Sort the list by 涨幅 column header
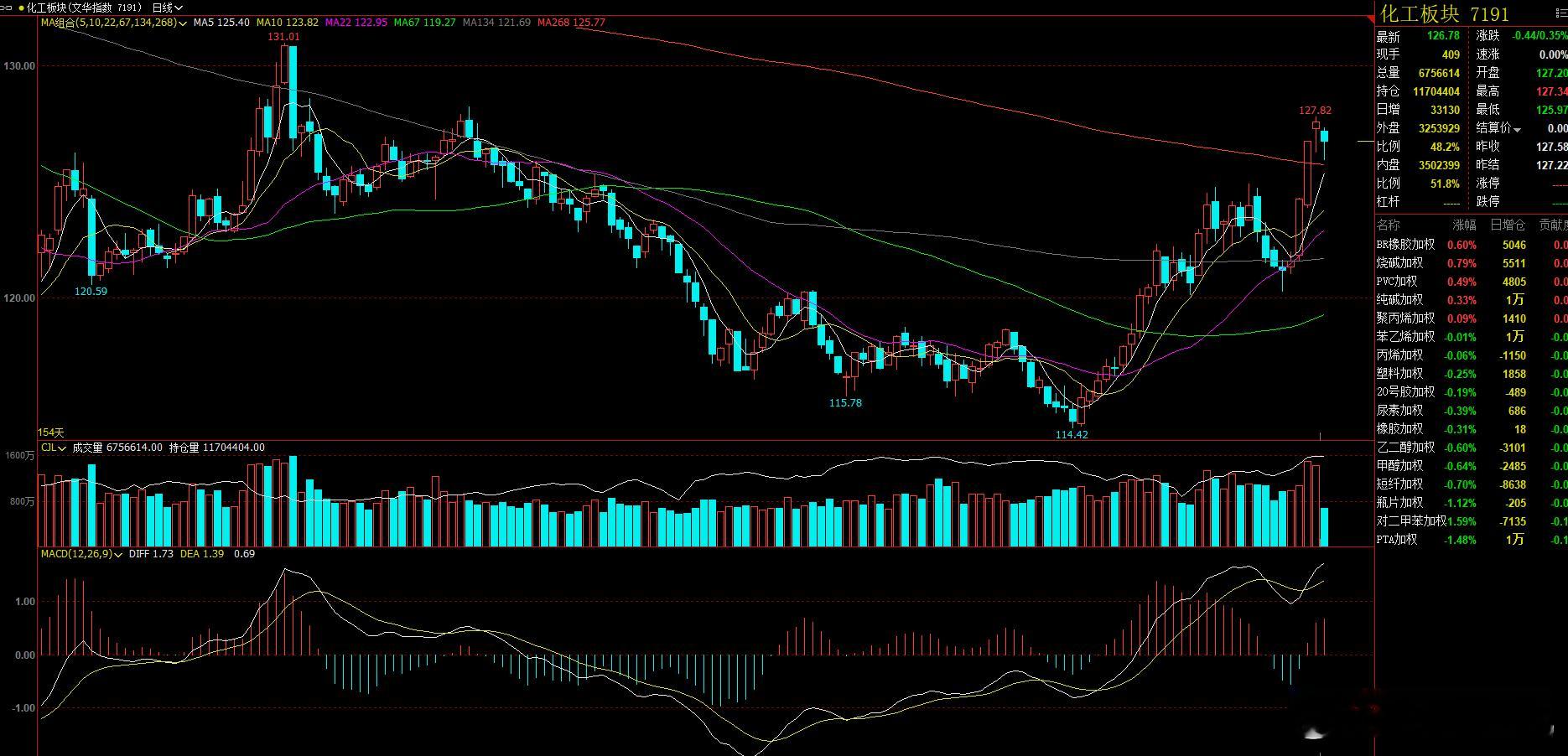Viewport: 1568px width, 756px height. 1464,225
